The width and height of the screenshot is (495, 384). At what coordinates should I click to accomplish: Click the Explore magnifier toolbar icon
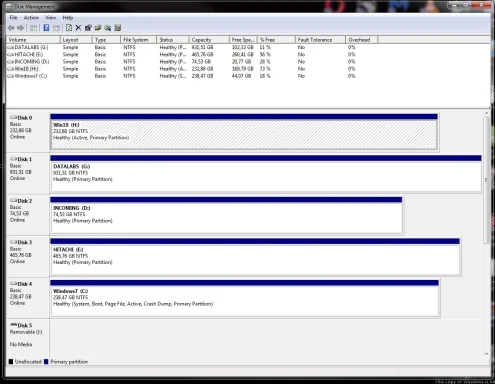click(x=108, y=28)
